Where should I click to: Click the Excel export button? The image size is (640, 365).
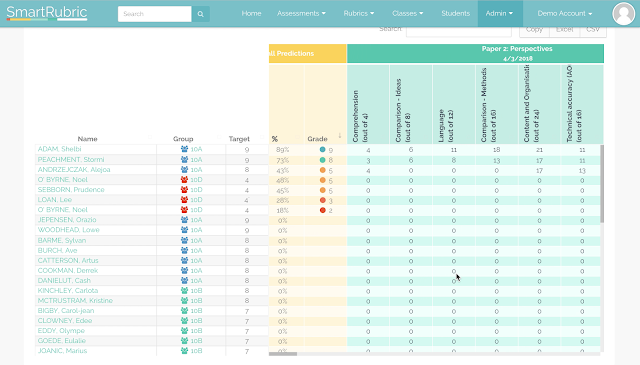pos(564,30)
